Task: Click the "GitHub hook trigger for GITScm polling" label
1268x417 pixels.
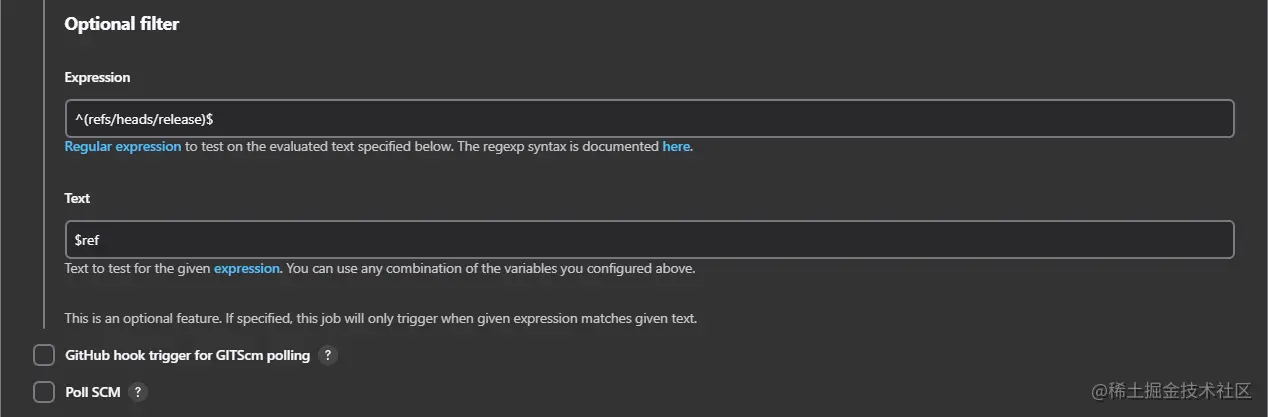Action: click(187, 356)
